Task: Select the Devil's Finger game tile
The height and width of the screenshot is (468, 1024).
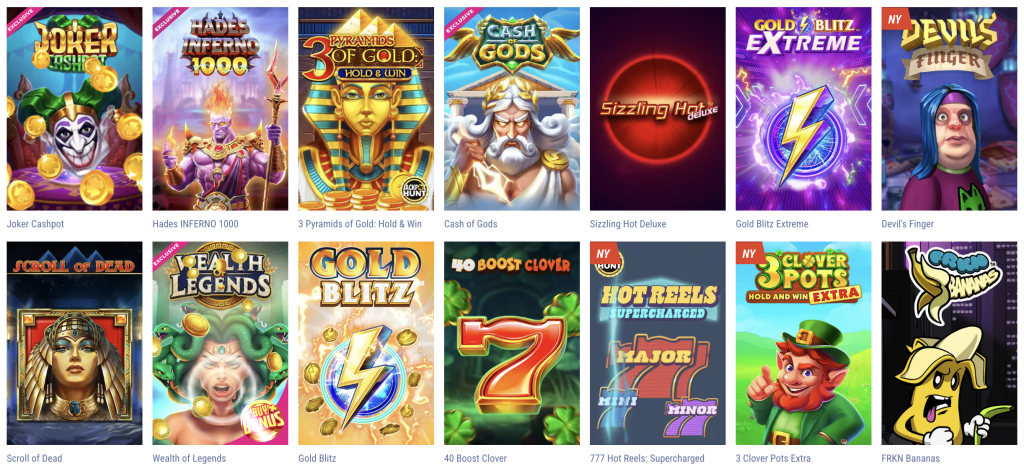Action: [949, 108]
